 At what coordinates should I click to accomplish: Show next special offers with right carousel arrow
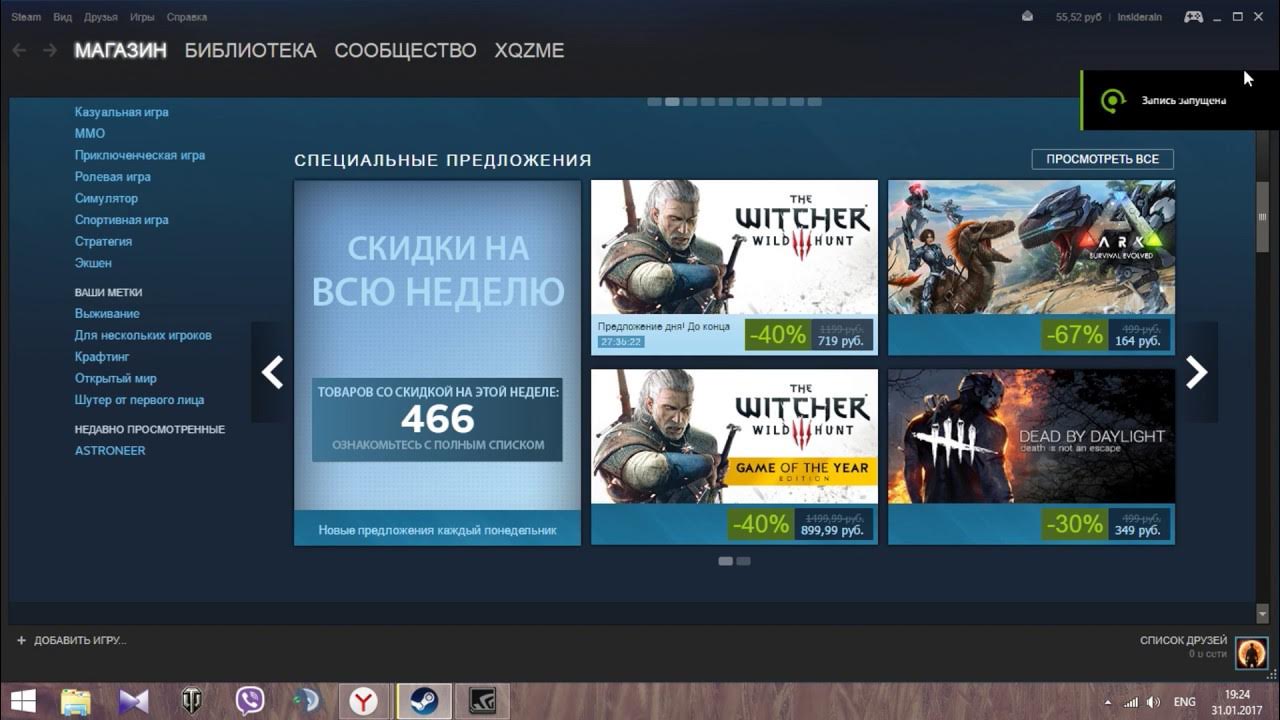pyautogui.click(x=1197, y=372)
